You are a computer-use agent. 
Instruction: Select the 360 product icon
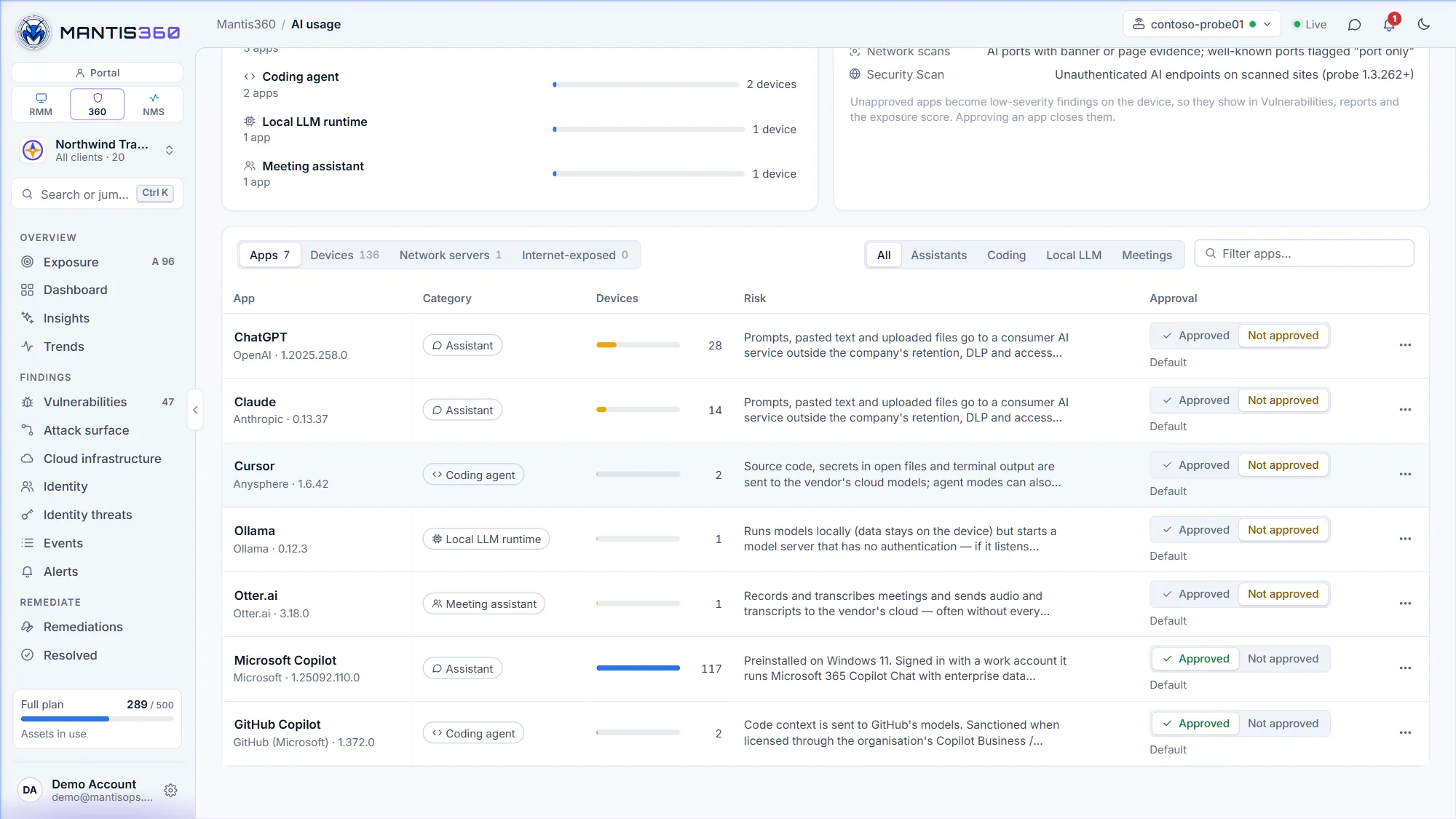[98, 104]
